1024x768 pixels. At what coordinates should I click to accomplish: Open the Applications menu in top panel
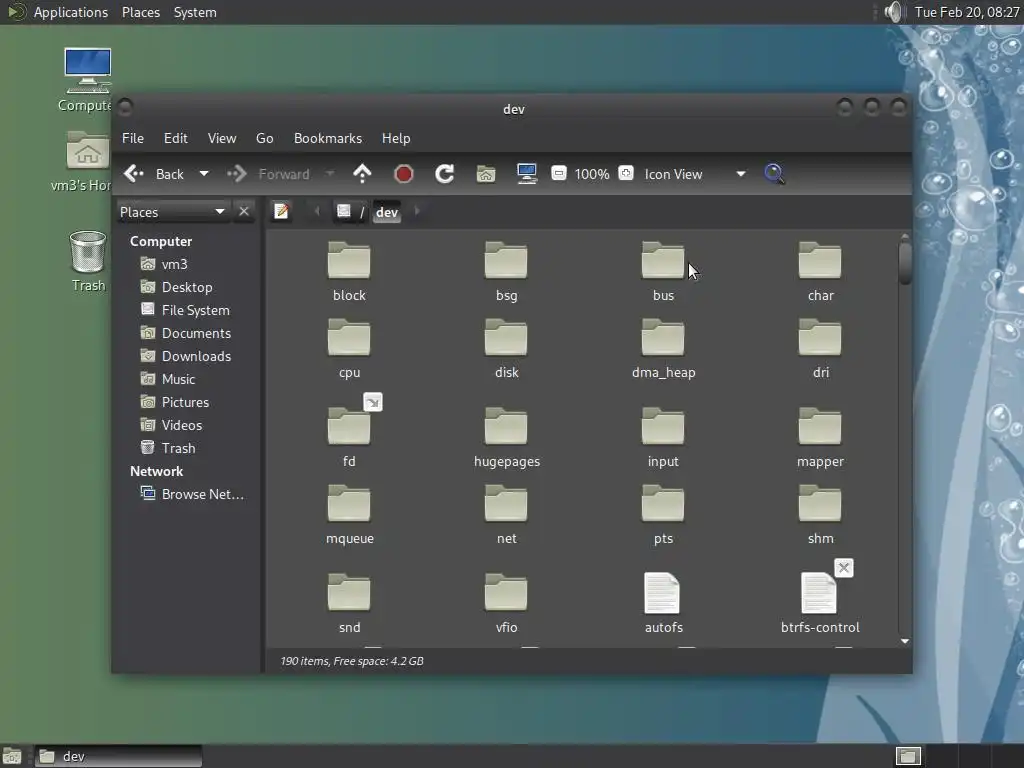pyautogui.click(x=71, y=12)
